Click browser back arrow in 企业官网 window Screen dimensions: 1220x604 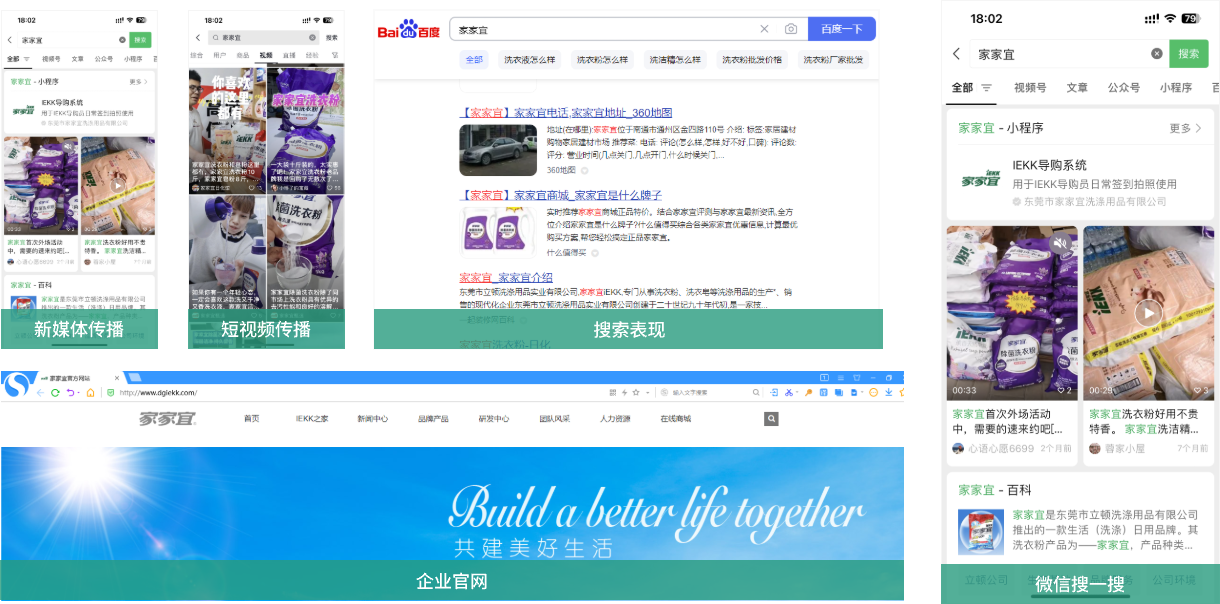tap(40, 393)
